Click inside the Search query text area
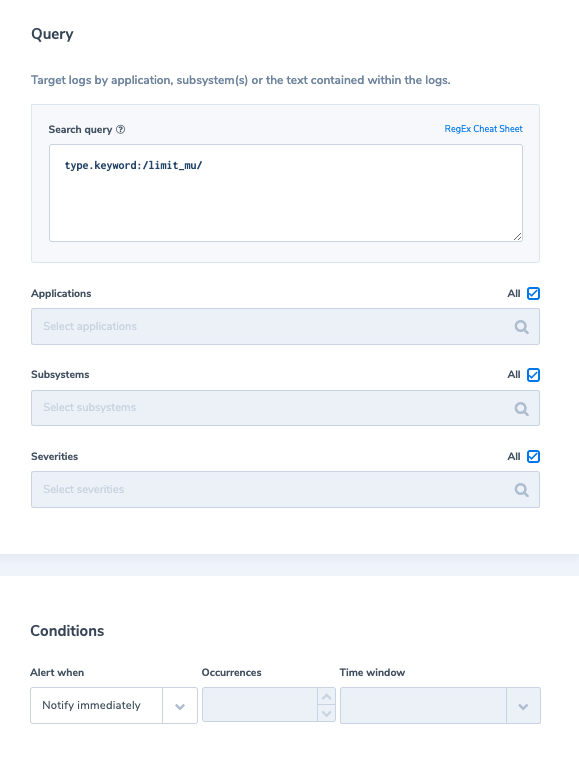579x773 pixels. (286, 193)
